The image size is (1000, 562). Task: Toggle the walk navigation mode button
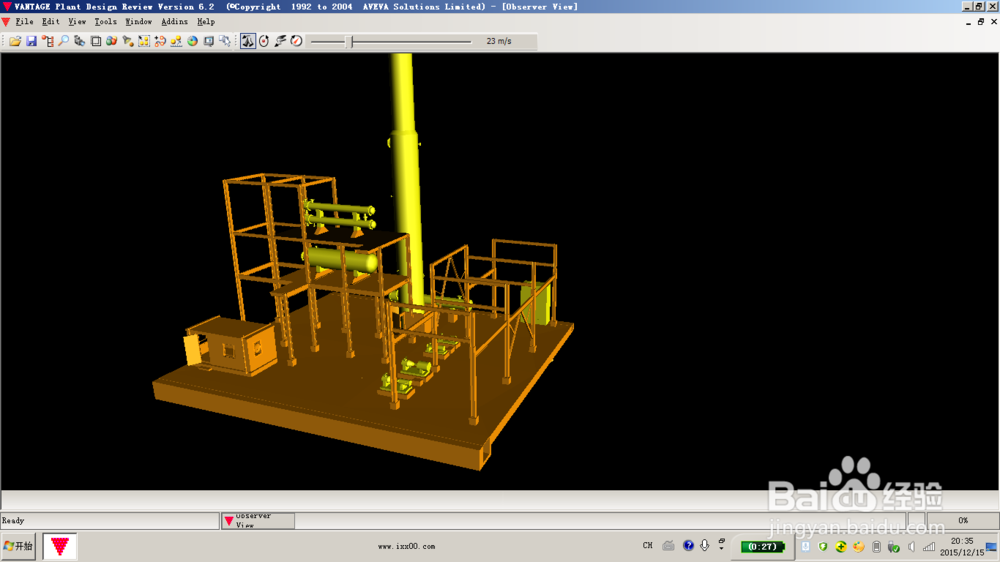click(x=247, y=41)
